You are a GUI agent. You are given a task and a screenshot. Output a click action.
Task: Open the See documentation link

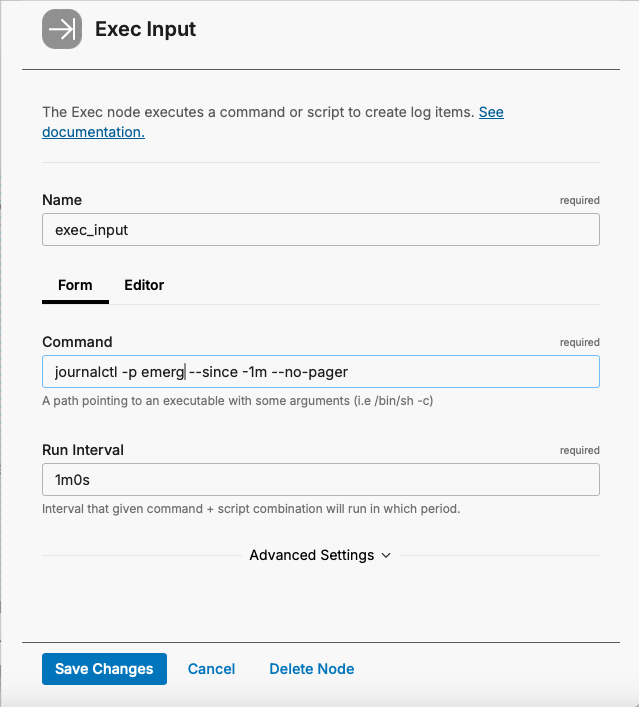[490, 112]
